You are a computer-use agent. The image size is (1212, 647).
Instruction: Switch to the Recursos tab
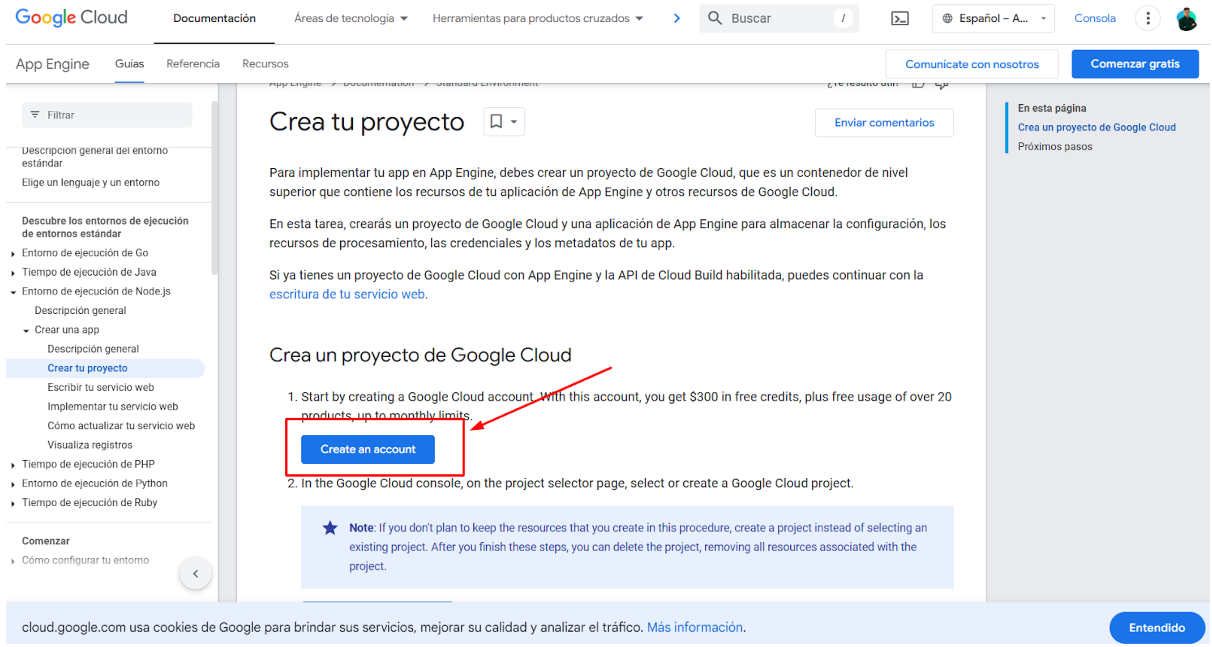point(265,64)
